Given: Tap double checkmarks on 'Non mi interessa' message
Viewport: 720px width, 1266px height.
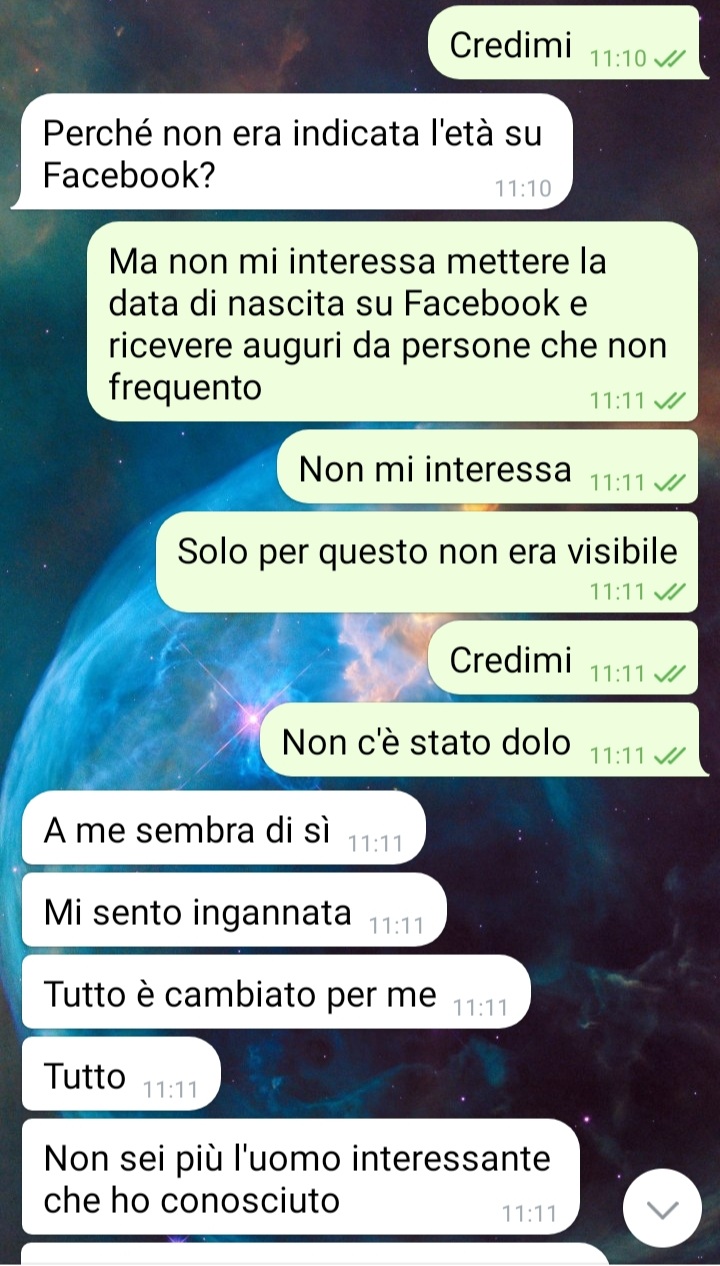Looking at the screenshot, I should 669,483.
